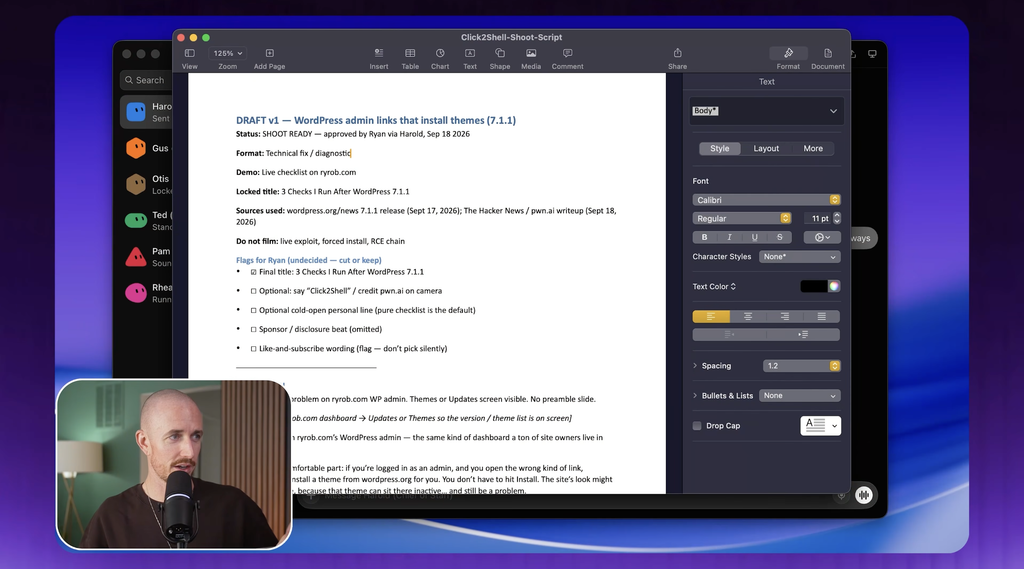Insert a Table from the toolbar
Viewport: 1024px width, 569px height.
(x=410, y=53)
